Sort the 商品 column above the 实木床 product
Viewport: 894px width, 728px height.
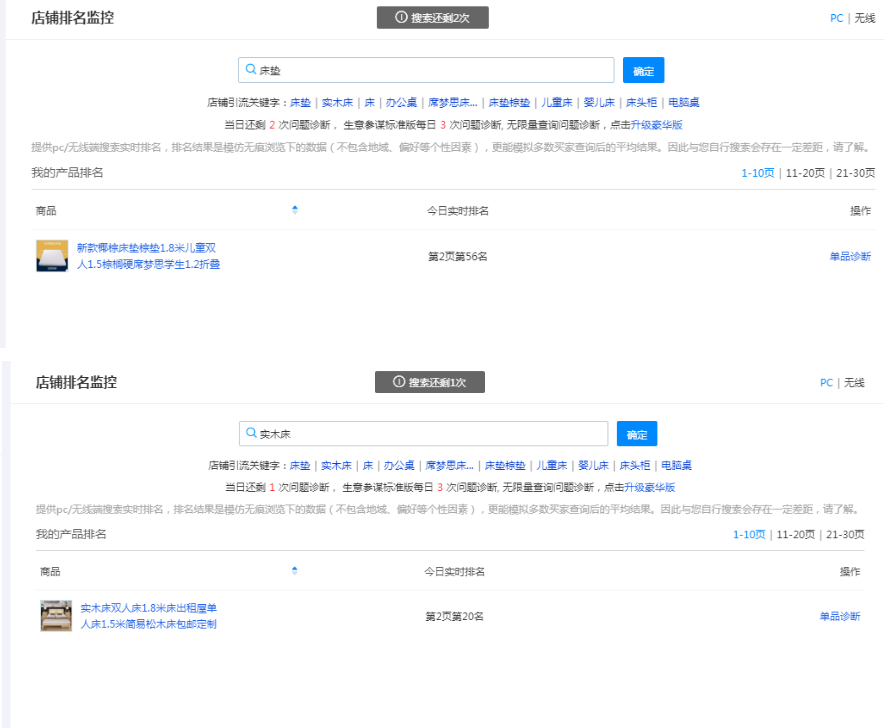point(295,571)
